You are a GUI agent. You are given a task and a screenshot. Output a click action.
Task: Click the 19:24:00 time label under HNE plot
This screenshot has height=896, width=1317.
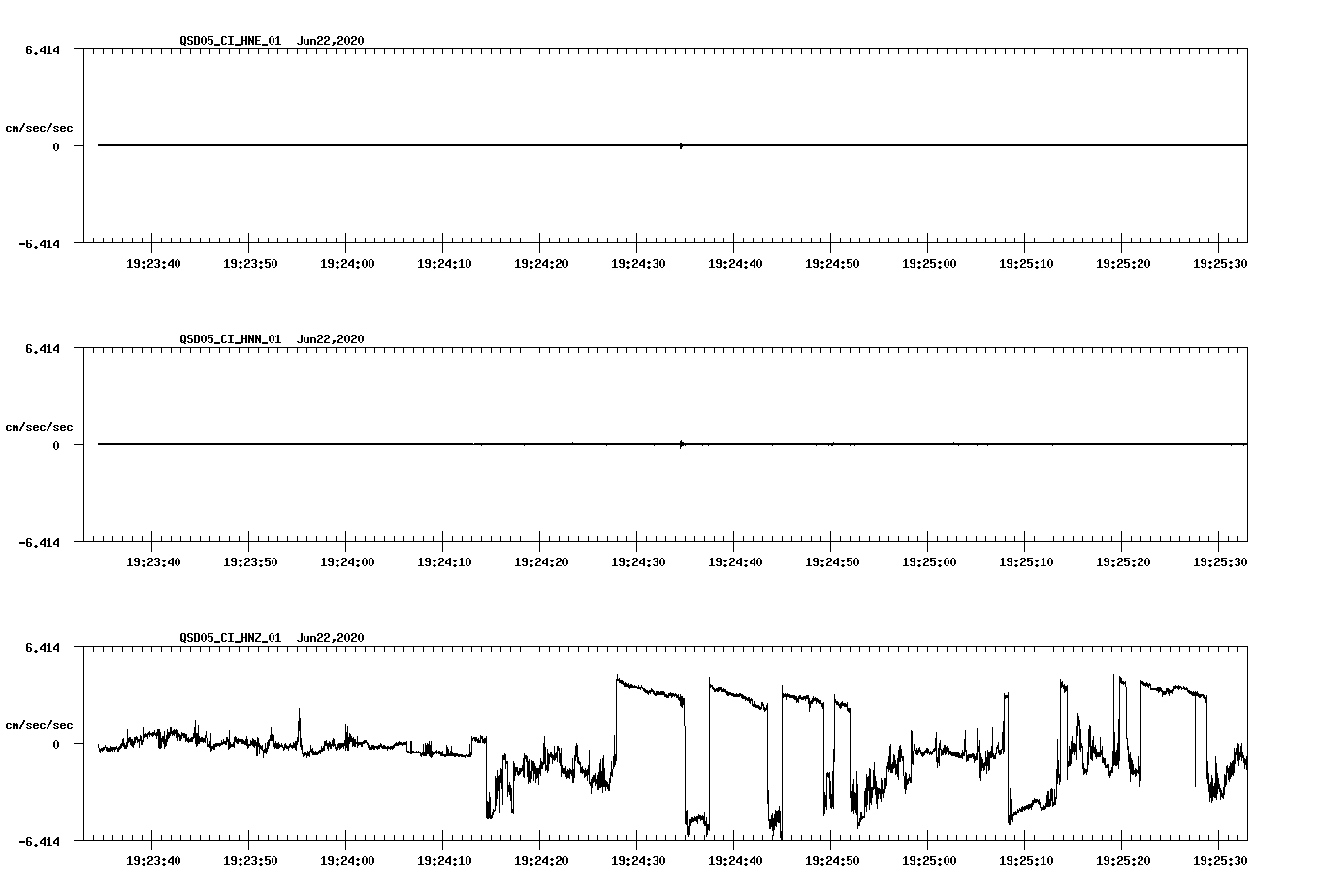point(347,264)
